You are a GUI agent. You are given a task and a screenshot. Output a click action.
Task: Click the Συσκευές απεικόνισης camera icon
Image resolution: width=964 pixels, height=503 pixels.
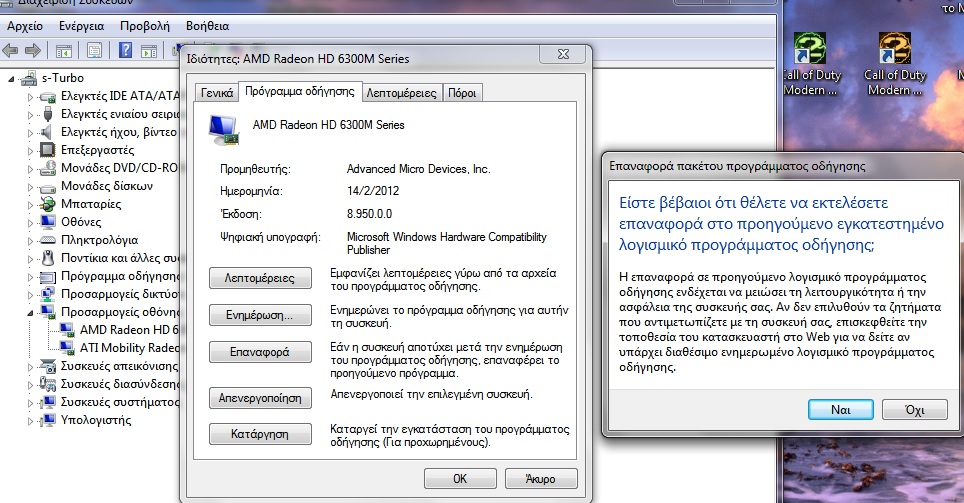pyautogui.click(x=47, y=366)
